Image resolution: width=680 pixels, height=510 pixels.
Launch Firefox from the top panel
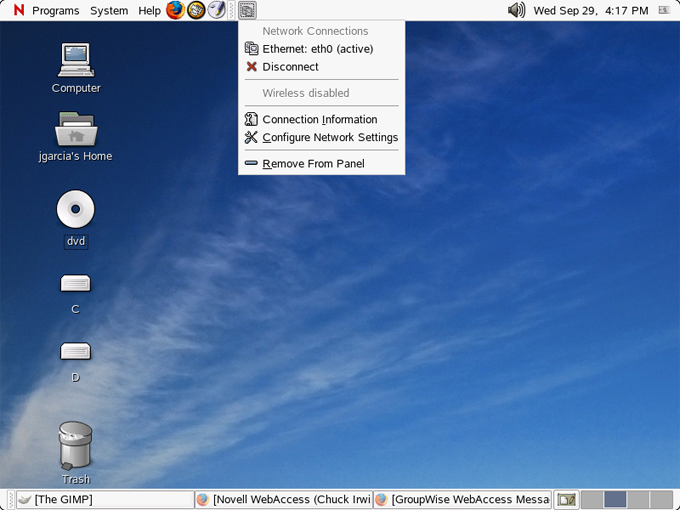click(x=175, y=10)
